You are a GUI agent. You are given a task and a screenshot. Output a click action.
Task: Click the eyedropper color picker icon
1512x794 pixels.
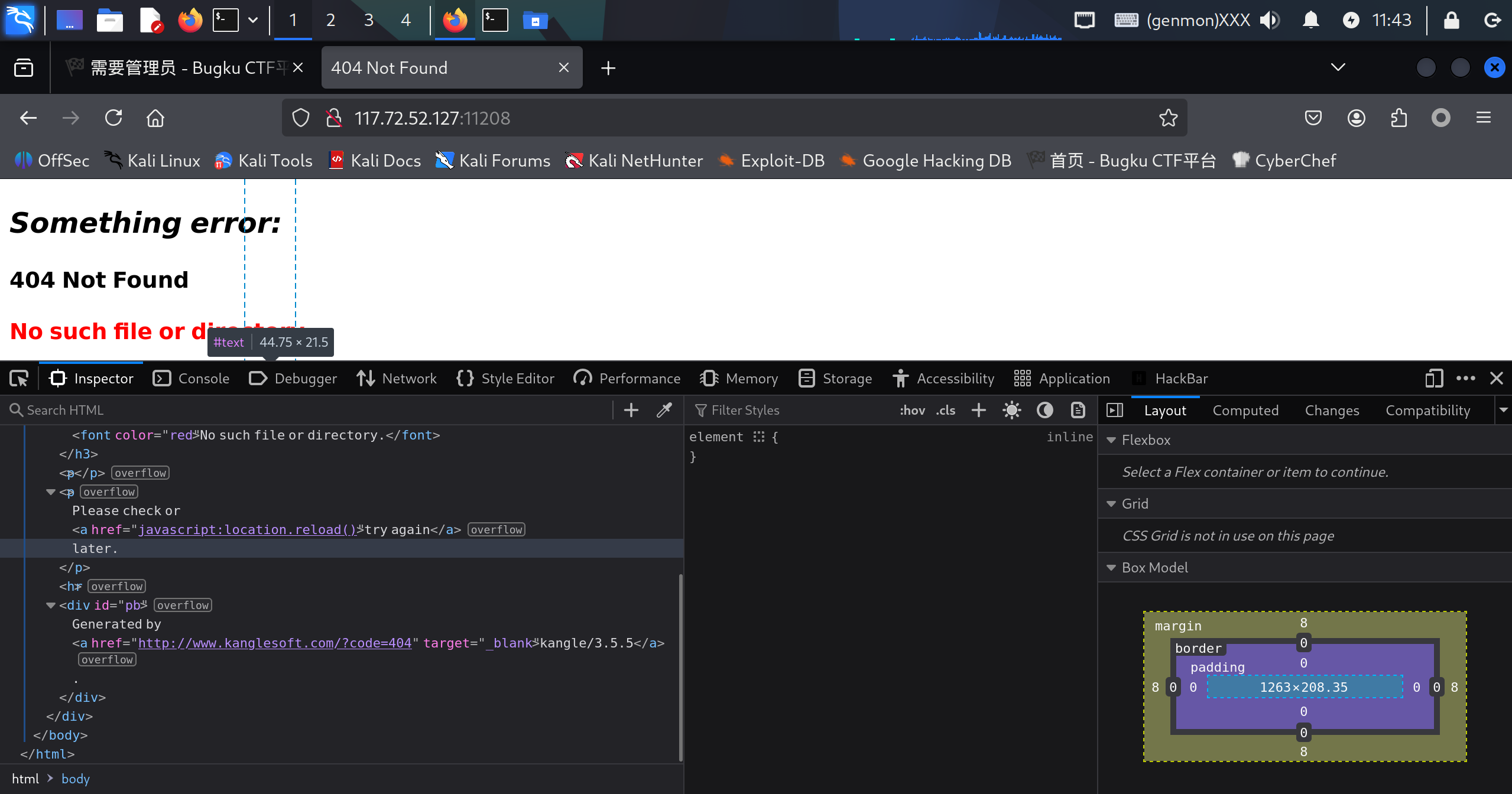click(x=664, y=410)
